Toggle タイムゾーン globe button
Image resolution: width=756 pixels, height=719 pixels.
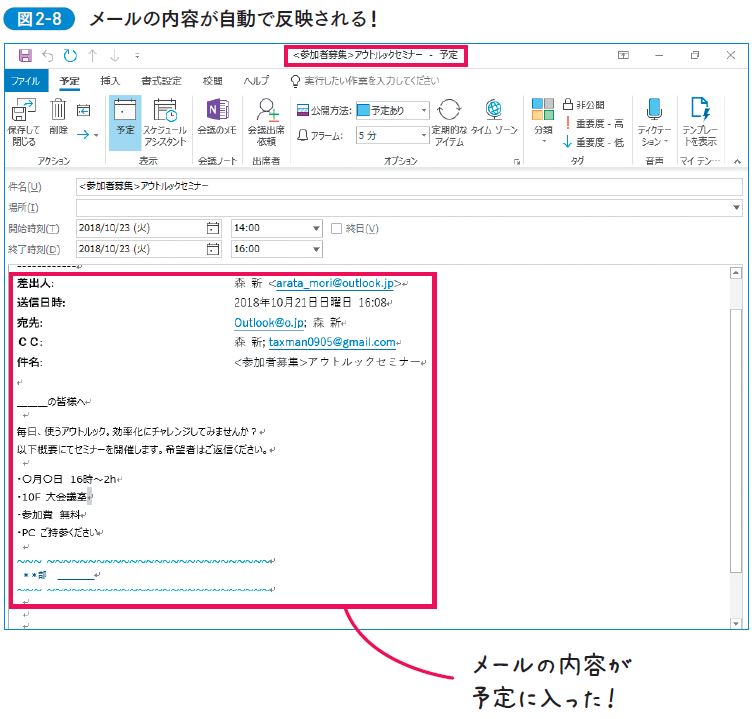coord(494,116)
